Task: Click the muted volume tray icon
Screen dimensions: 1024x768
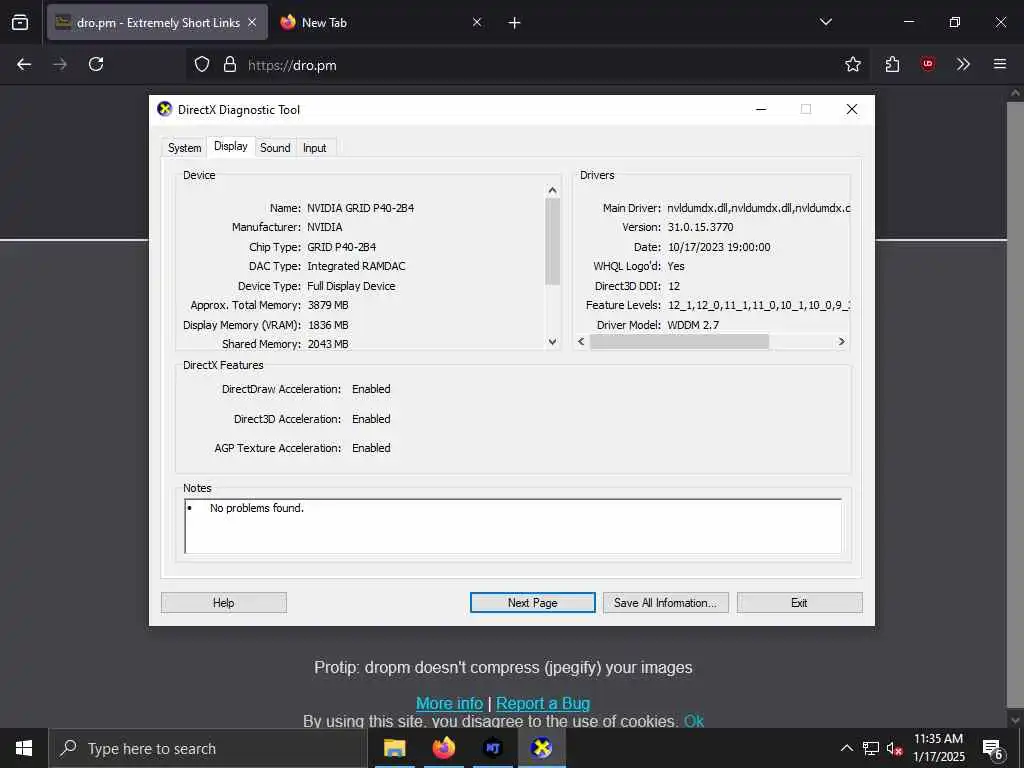Action: (895, 749)
